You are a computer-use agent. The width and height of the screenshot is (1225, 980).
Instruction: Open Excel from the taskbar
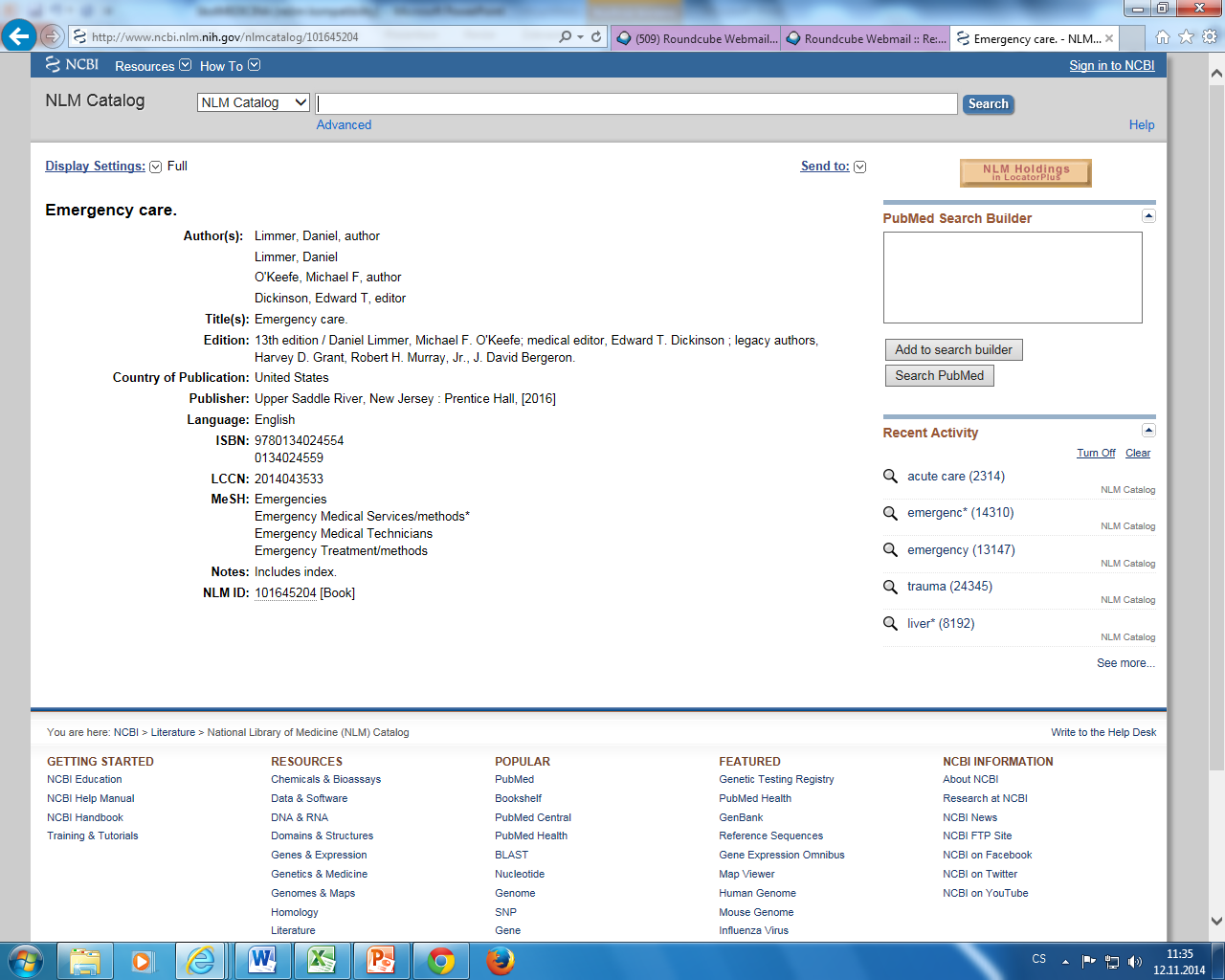322,961
